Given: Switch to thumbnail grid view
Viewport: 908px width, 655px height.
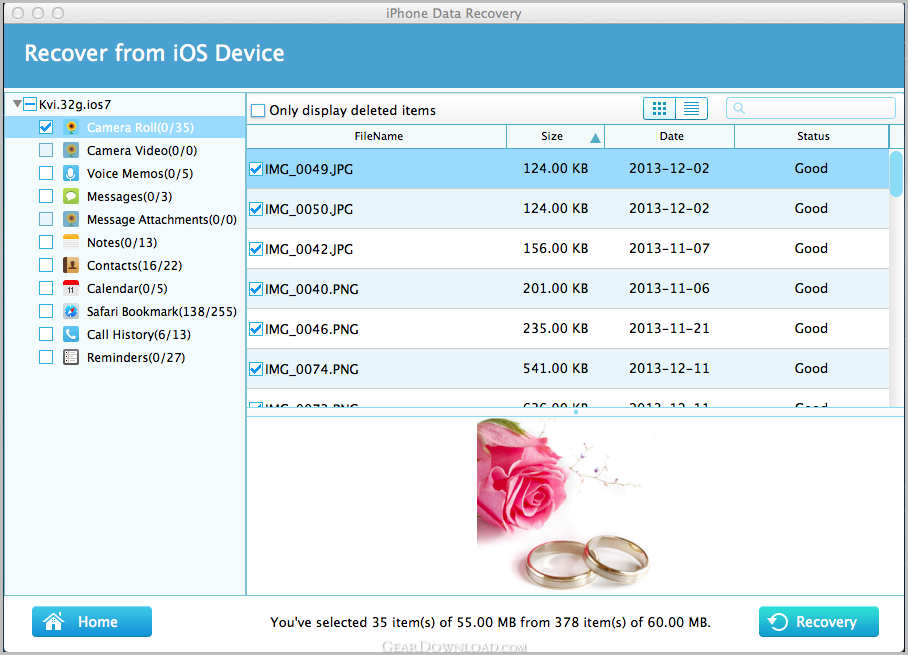Looking at the screenshot, I should (x=660, y=108).
